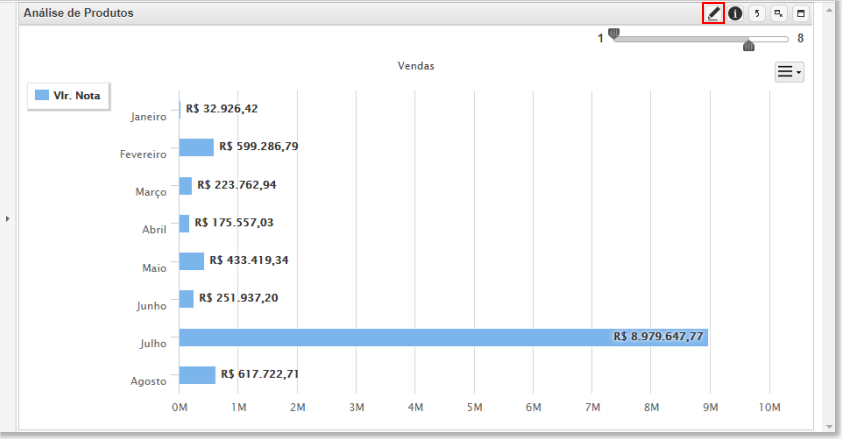
Task: Click the R$ 8.979.647,77 value label
Action: [658, 336]
